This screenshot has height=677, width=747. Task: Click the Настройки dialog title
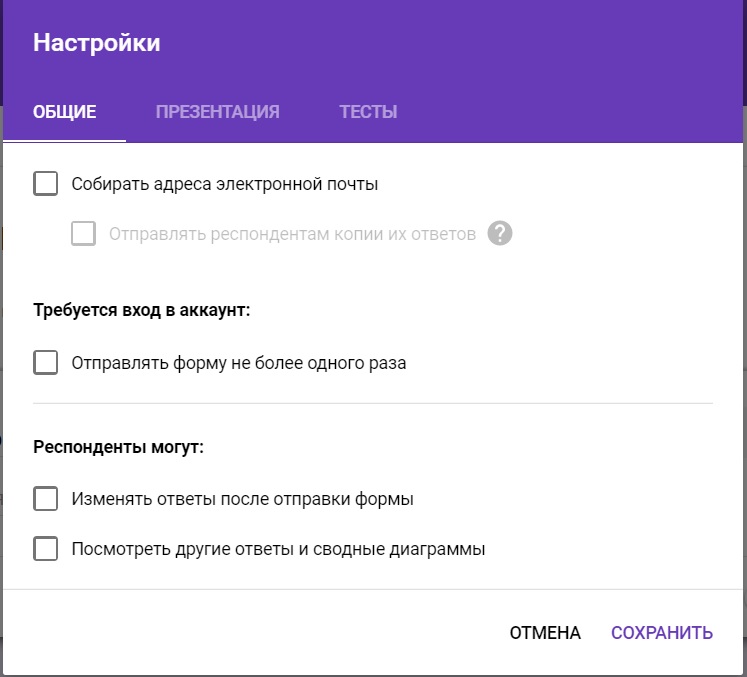point(96,43)
